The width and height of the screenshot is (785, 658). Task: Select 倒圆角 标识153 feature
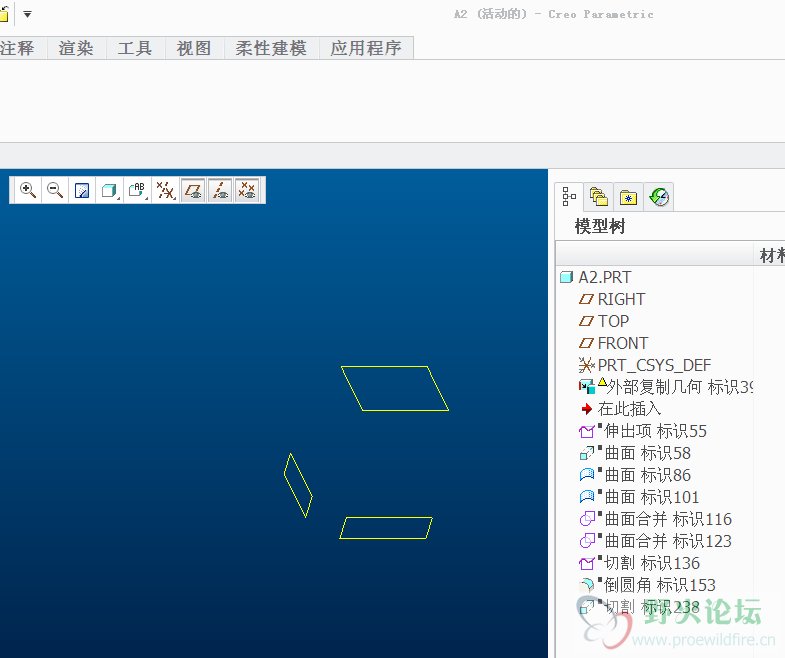(660, 585)
